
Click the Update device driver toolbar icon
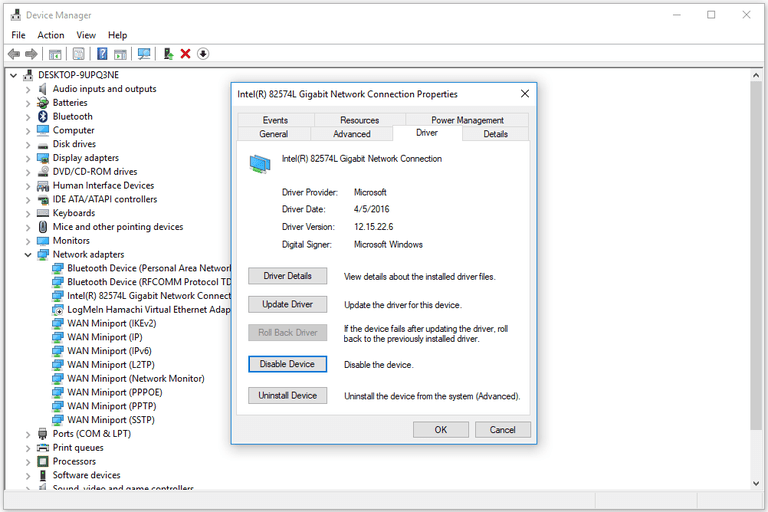coord(168,54)
